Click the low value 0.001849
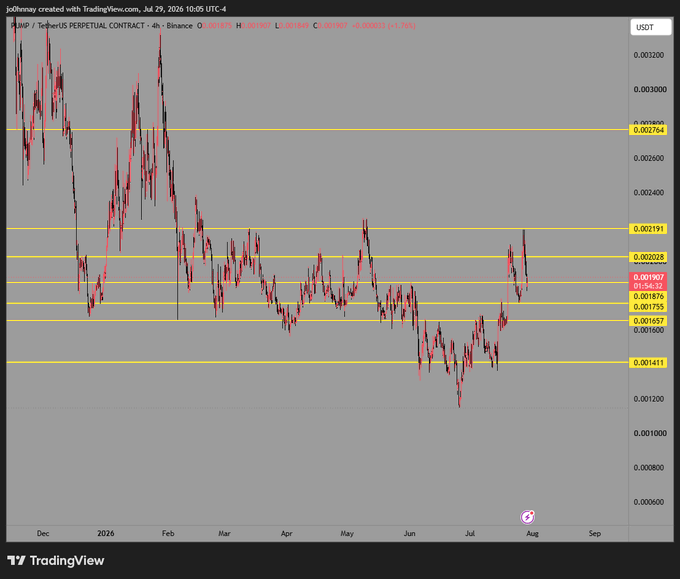The height and width of the screenshot is (579, 680). [x=294, y=26]
